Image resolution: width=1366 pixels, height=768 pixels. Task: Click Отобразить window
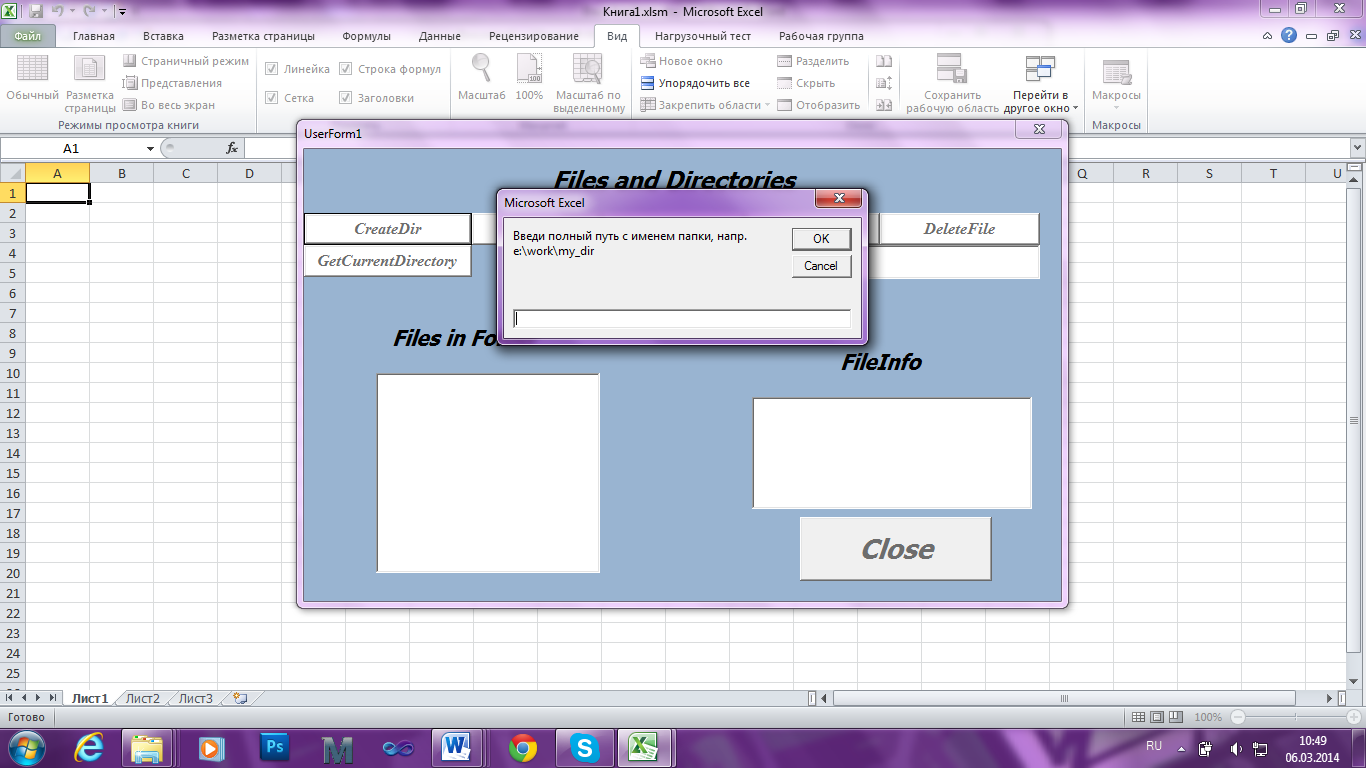(818, 105)
